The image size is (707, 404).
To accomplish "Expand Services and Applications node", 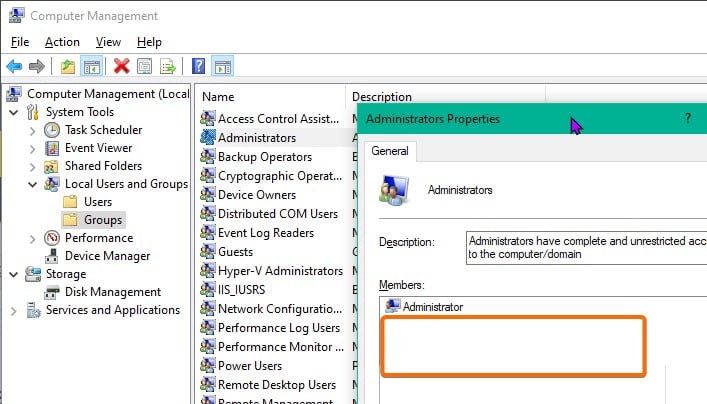I will pyautogui.click(x=14, y=311).
